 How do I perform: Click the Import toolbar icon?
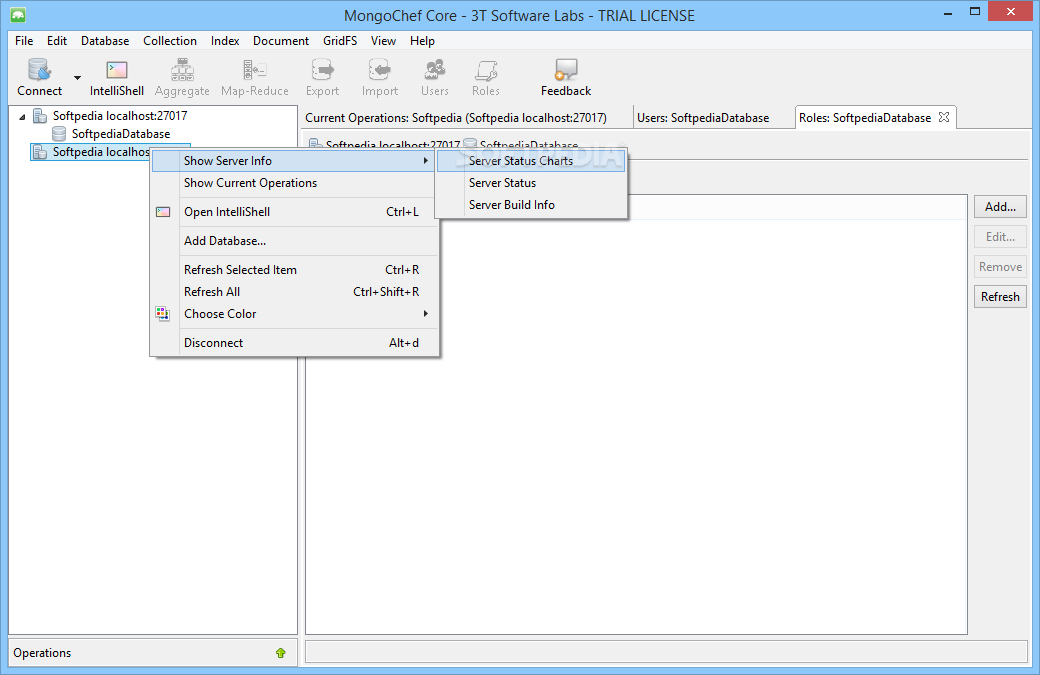[379, 77]
